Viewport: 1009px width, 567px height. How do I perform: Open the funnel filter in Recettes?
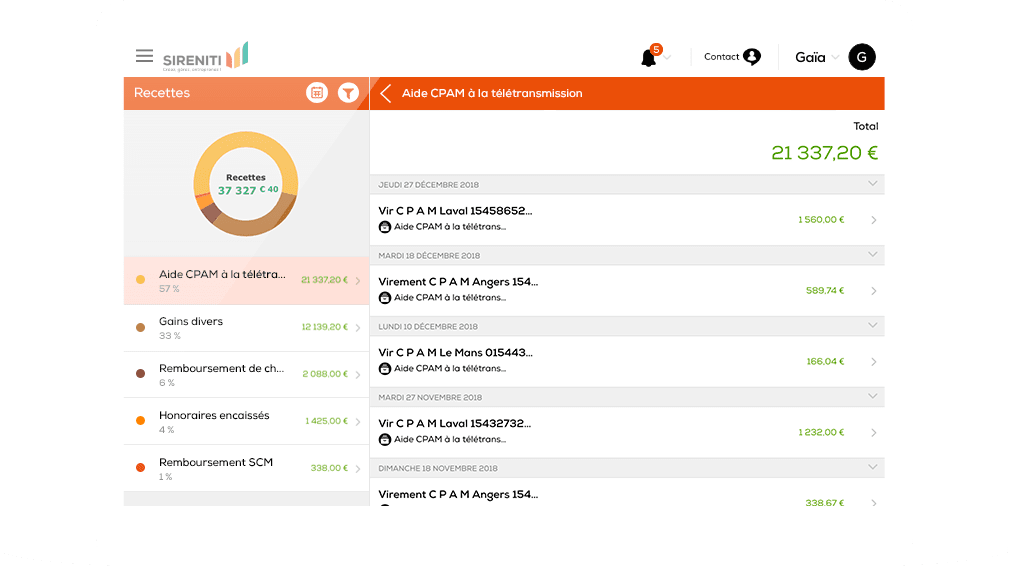348,93
